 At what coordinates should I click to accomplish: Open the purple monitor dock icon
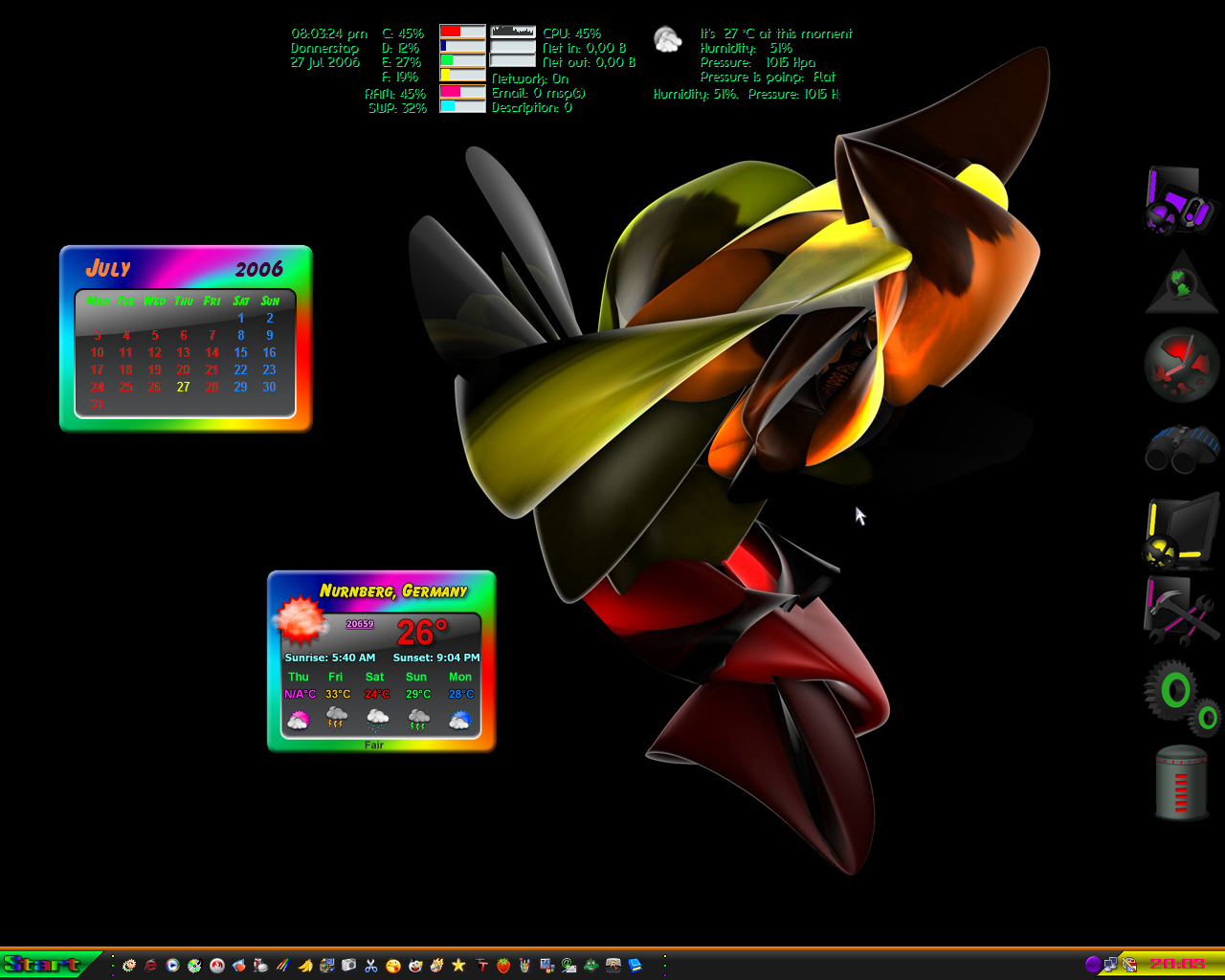[x=1181, y=200]
